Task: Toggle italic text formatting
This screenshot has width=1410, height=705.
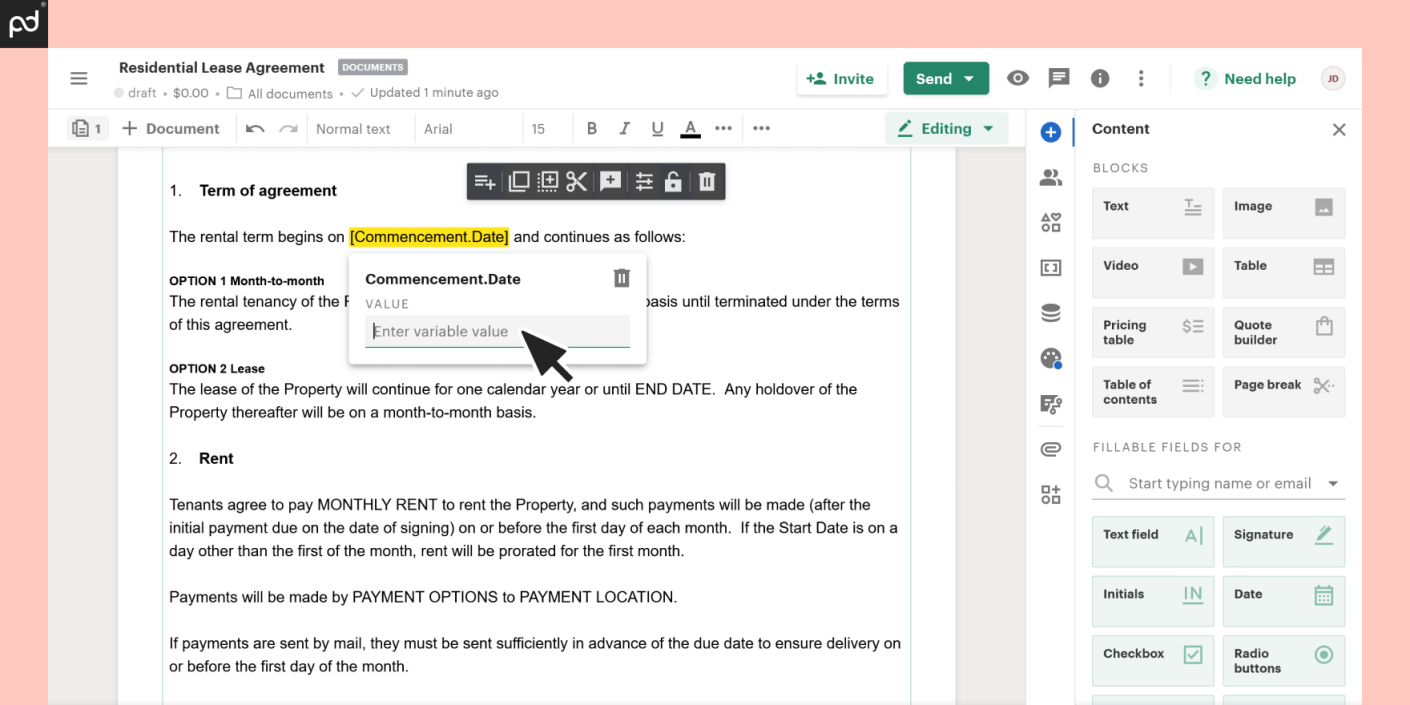Action: pos(624,128)
